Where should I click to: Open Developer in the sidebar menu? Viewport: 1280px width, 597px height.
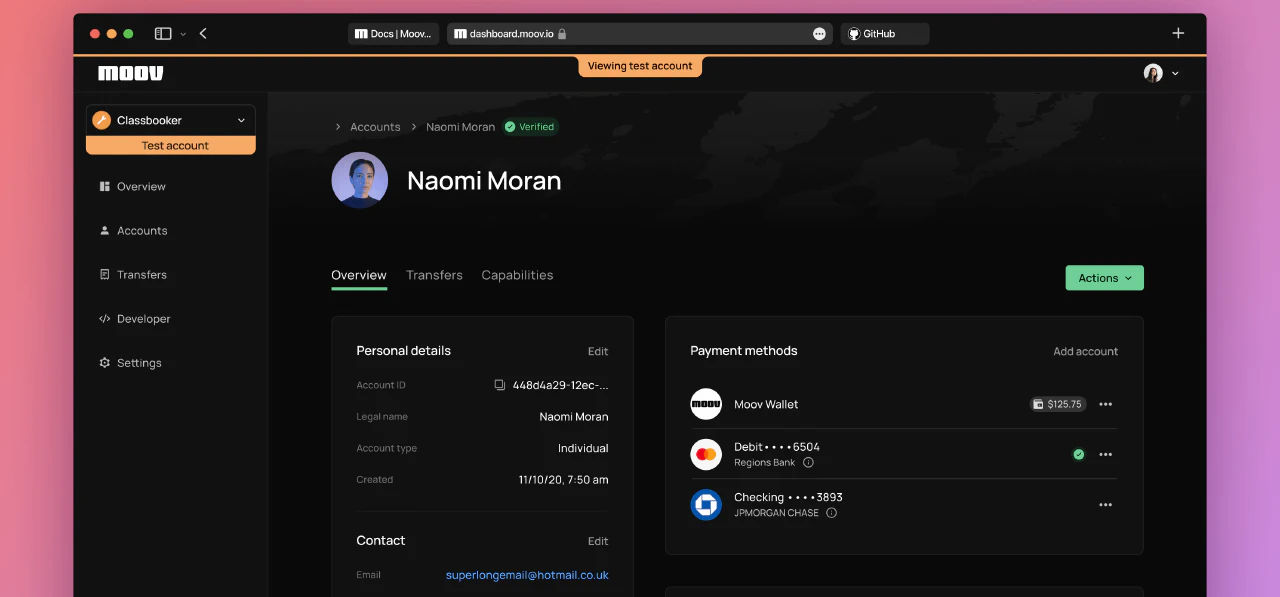[144, 319]
